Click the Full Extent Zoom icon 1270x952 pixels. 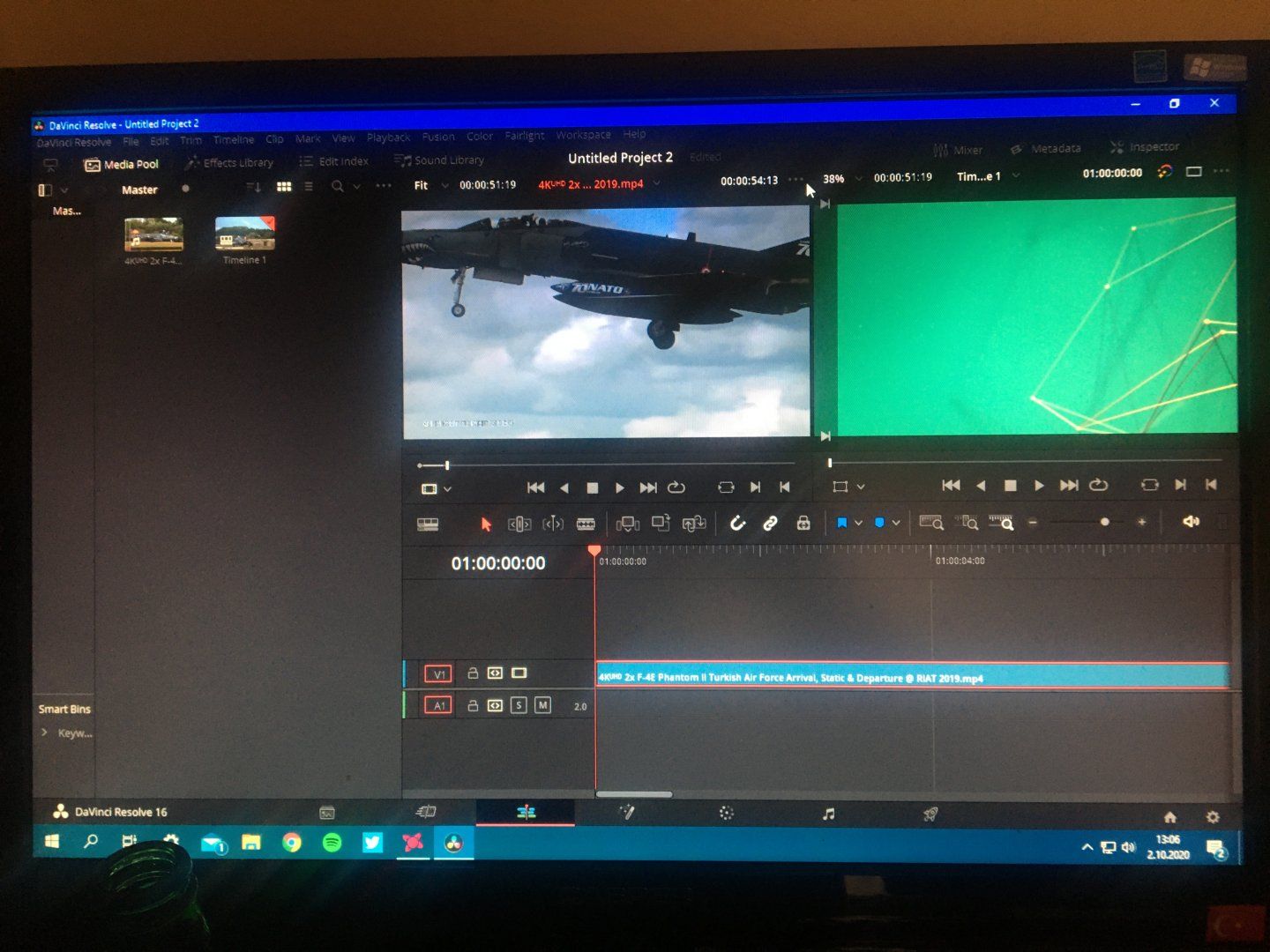[x=931, y=523]
